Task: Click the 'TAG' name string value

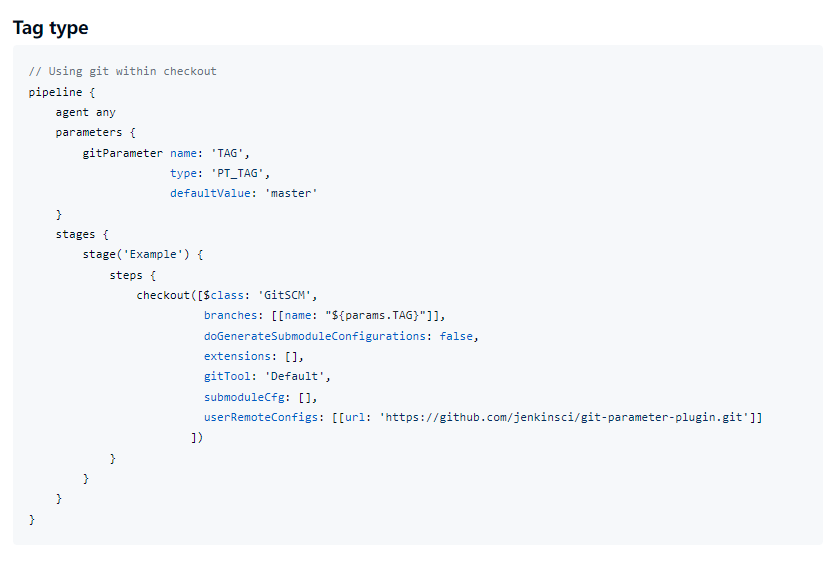Action: (227, 153)
